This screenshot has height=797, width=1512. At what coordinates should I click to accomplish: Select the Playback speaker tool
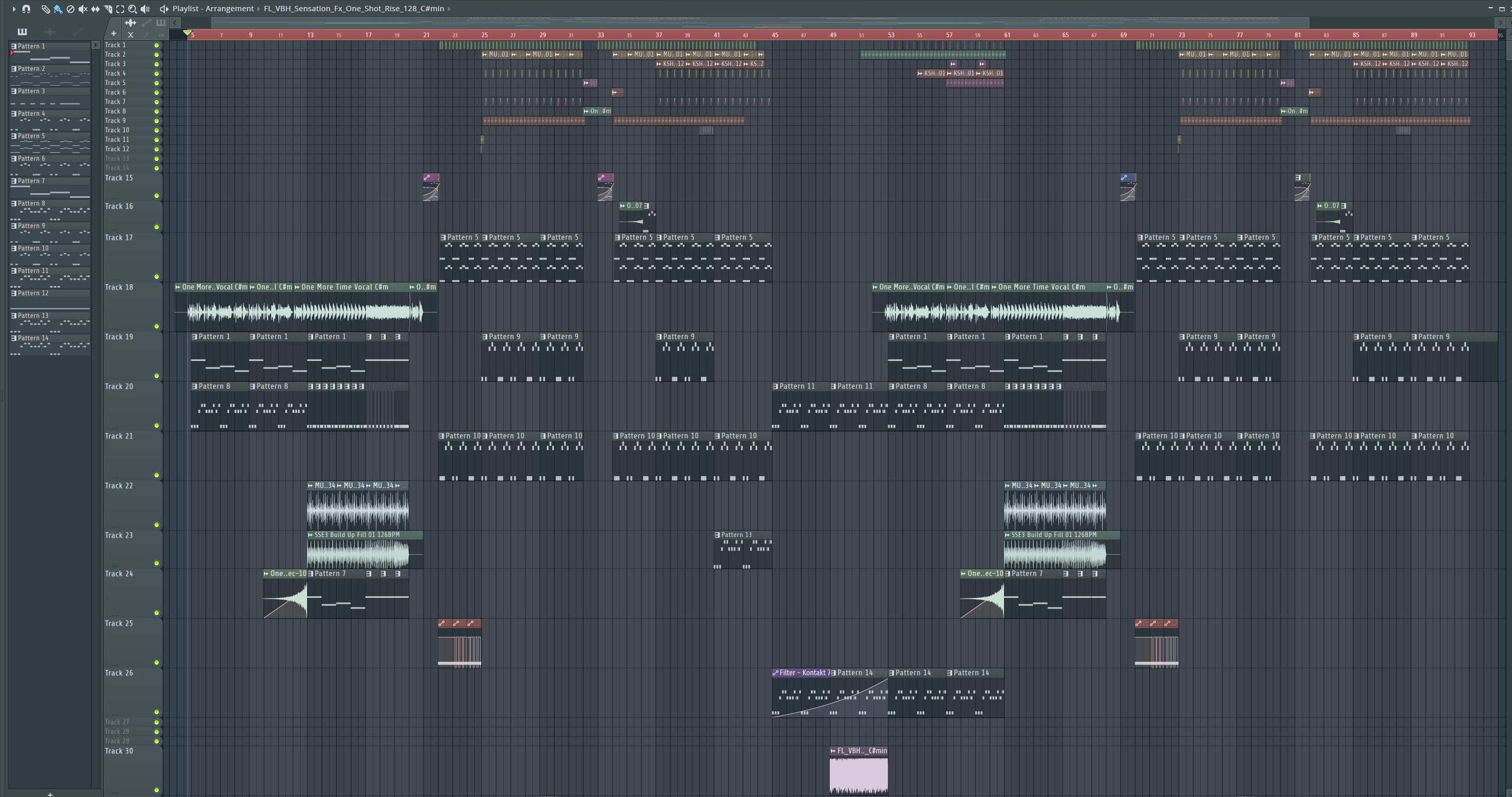coord(145,9)
